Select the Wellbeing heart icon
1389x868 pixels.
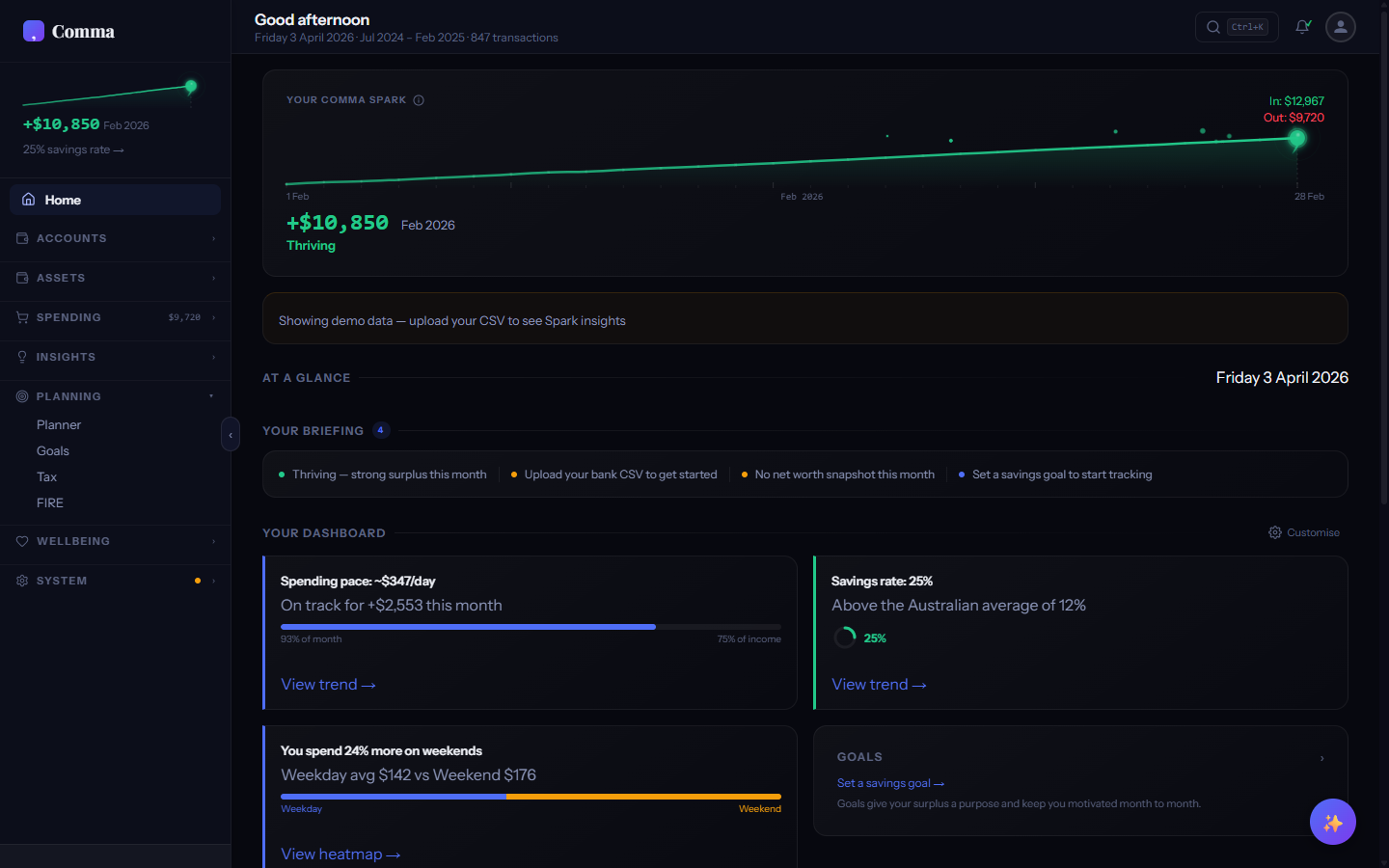tap(21, 541)
